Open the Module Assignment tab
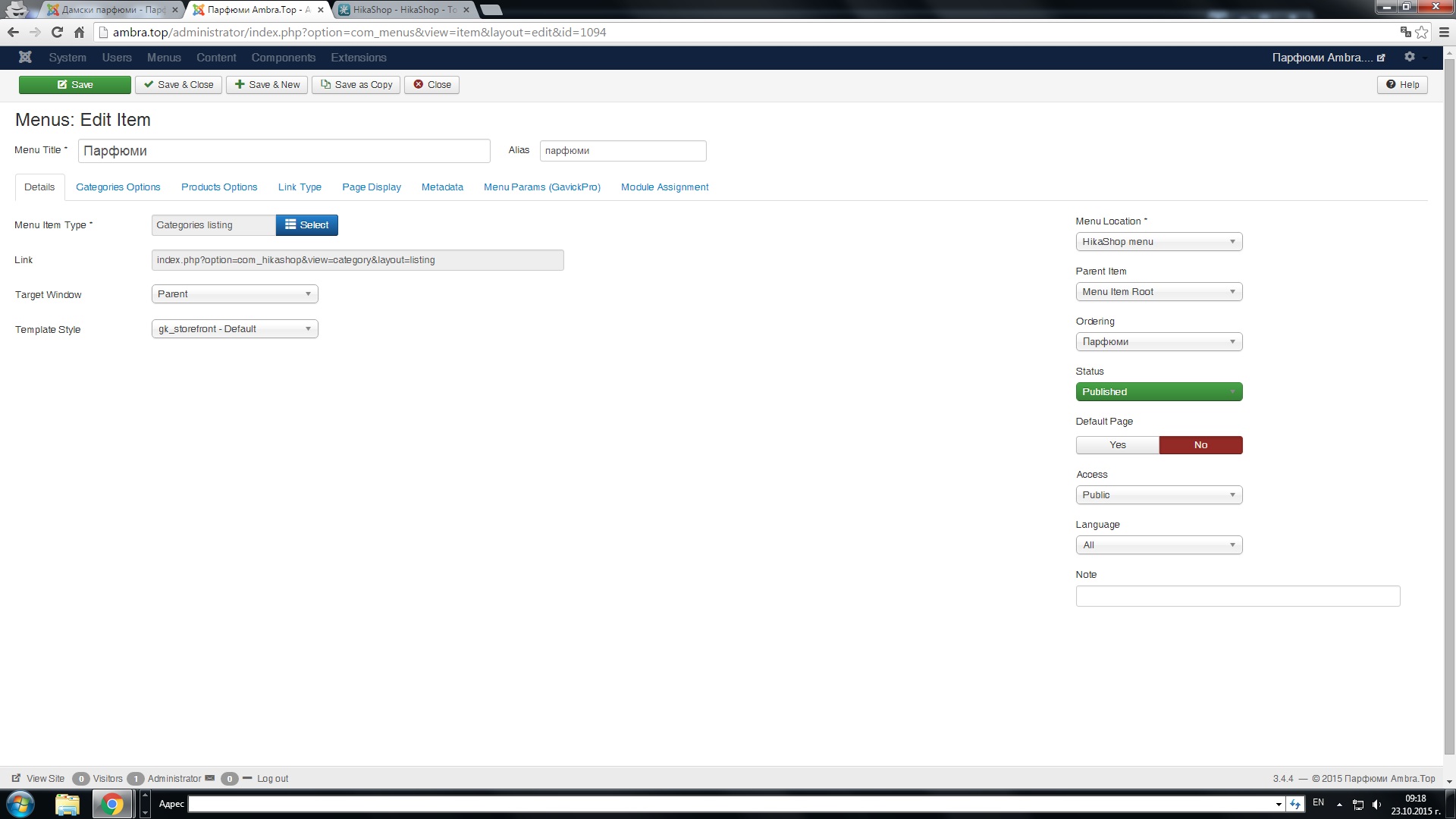This screenshot has width=1456, height=819. pyautogui.click(x=665, y=187)
